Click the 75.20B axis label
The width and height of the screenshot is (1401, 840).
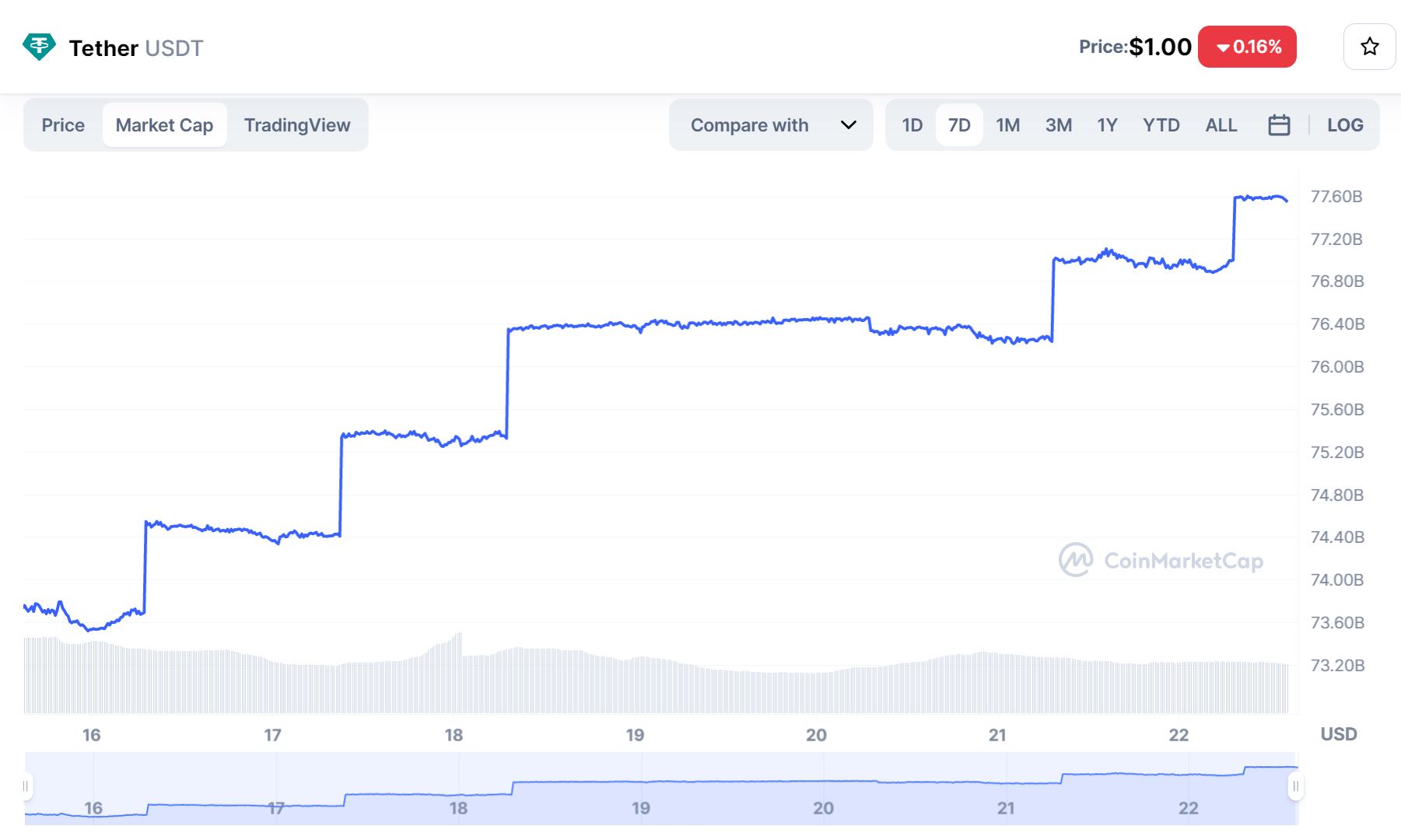point(1337,453)
